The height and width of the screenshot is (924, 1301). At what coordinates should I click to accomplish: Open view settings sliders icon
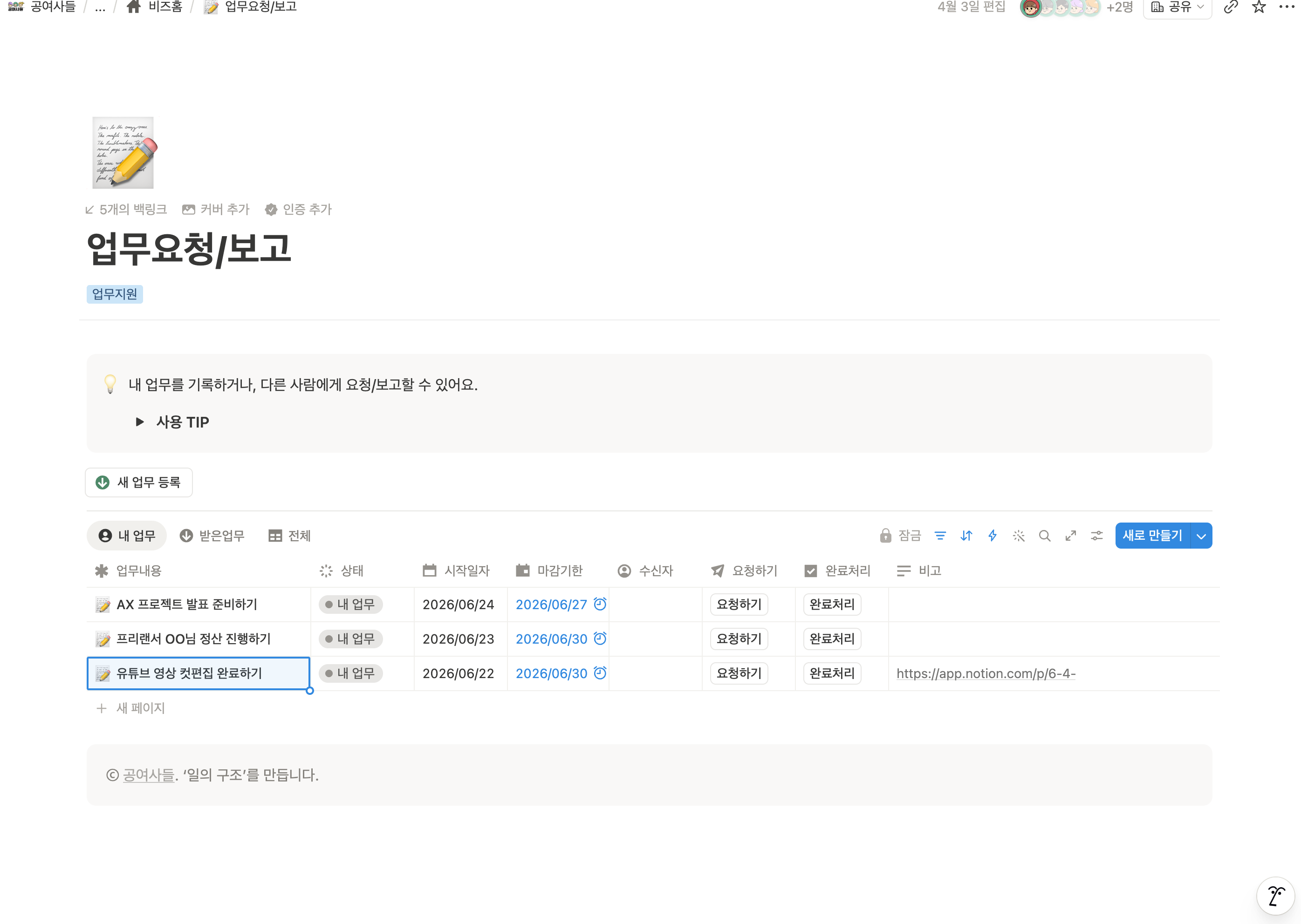pyautogui.click(x=1097, y=536)
